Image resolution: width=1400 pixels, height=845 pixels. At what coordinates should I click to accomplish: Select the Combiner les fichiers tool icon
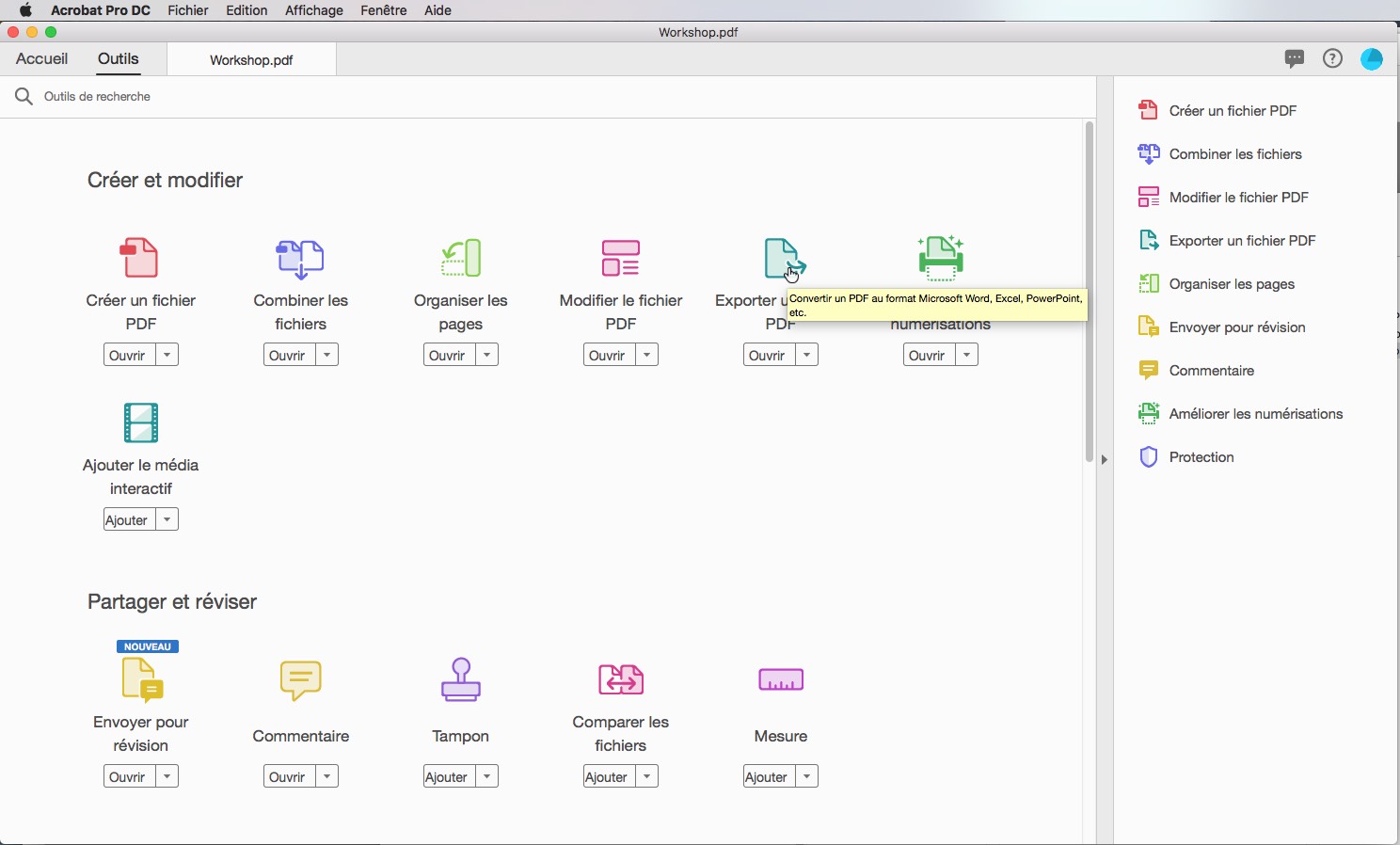(x=300, y=258)
